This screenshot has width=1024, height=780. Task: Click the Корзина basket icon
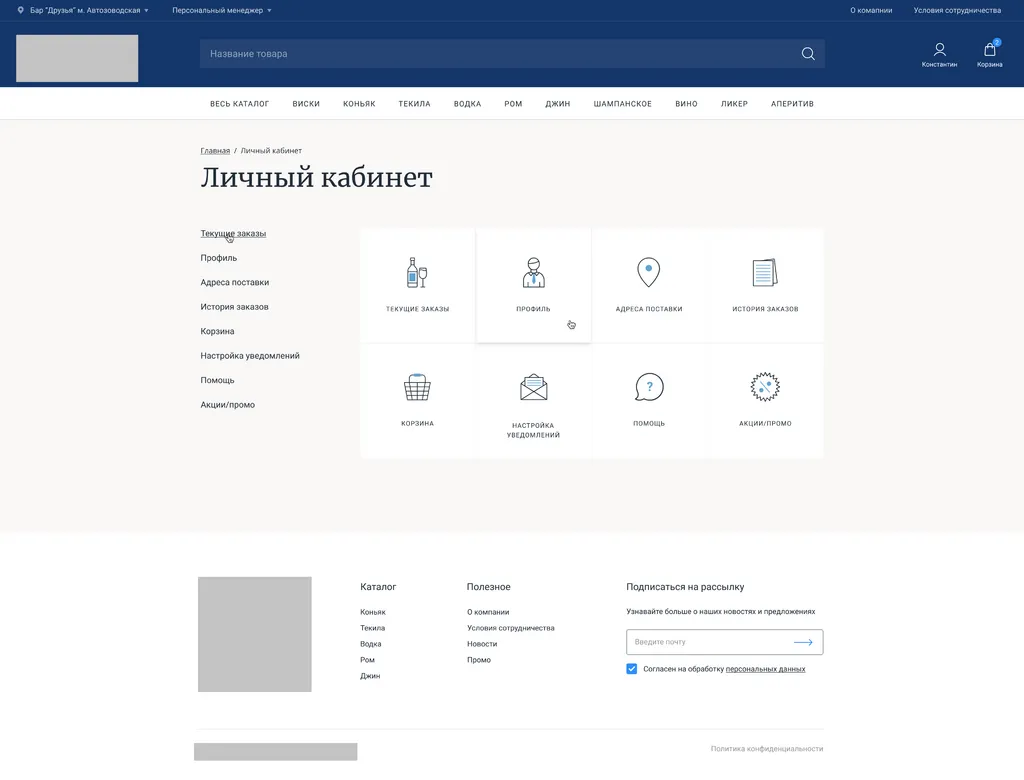pyautogui.click(x=416, y=386)
